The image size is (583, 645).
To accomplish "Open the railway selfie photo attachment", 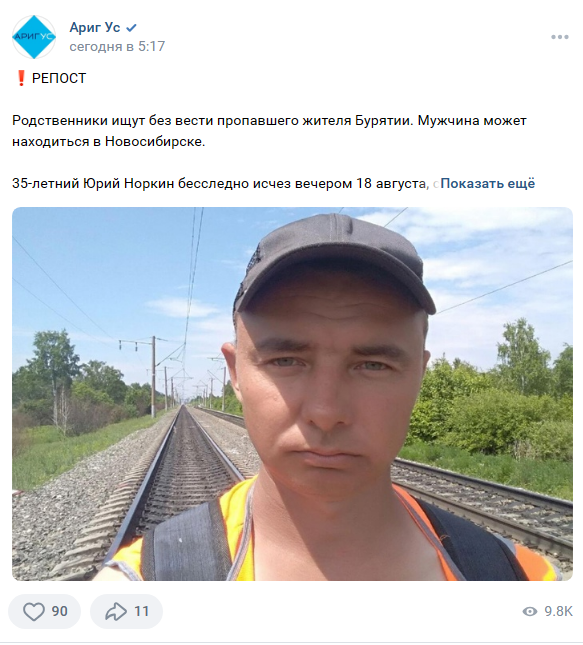I will [x=292, y=394].
